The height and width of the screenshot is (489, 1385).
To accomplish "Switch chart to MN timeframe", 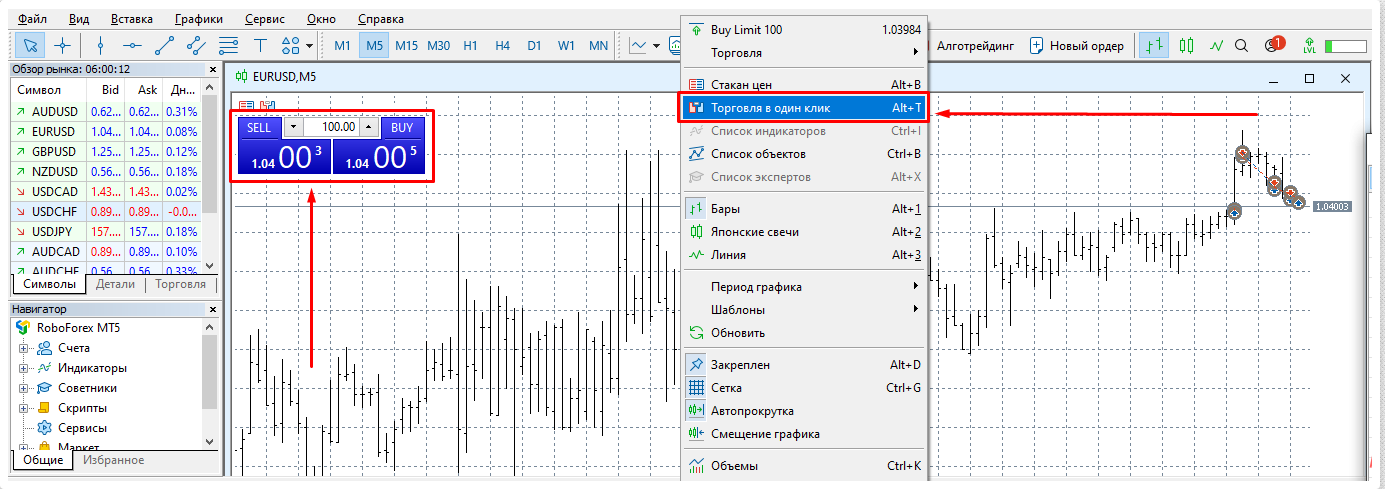I will [598, 45].
